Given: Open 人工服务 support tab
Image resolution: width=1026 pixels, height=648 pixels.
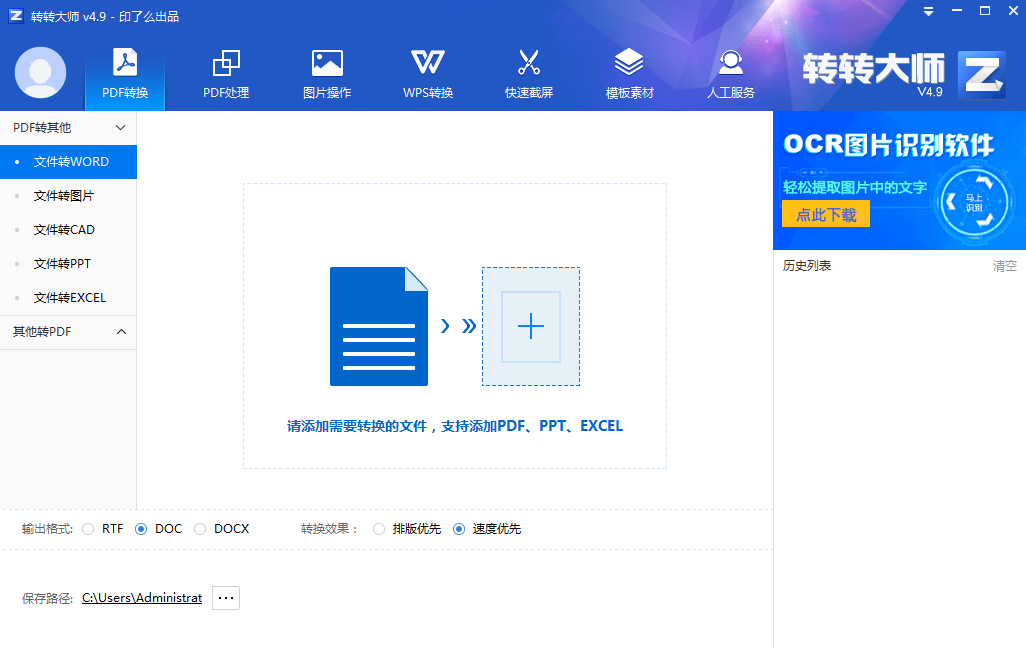Looking at the screenshot, I should (x=730, y=73).
